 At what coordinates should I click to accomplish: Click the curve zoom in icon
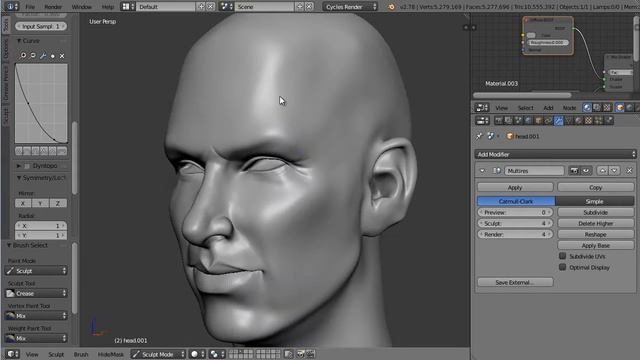click(x=23, y=56)
